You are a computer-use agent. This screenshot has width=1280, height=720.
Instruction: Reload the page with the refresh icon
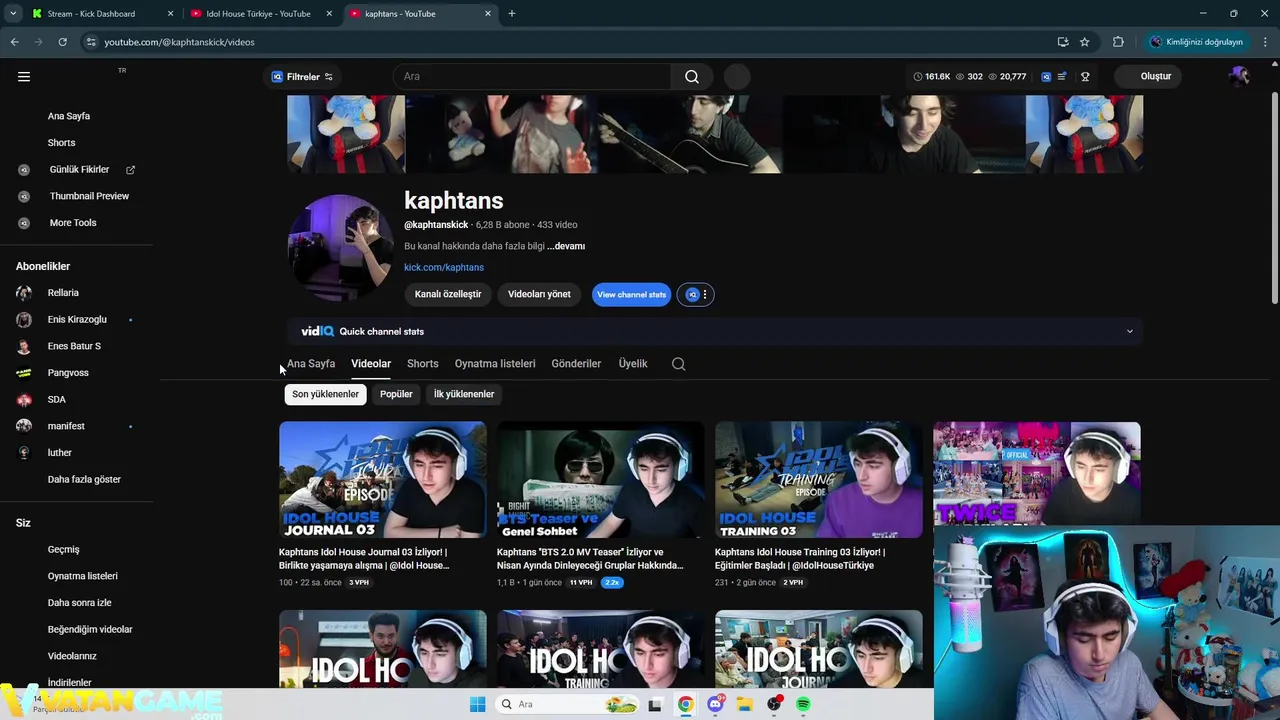point(62,42)
